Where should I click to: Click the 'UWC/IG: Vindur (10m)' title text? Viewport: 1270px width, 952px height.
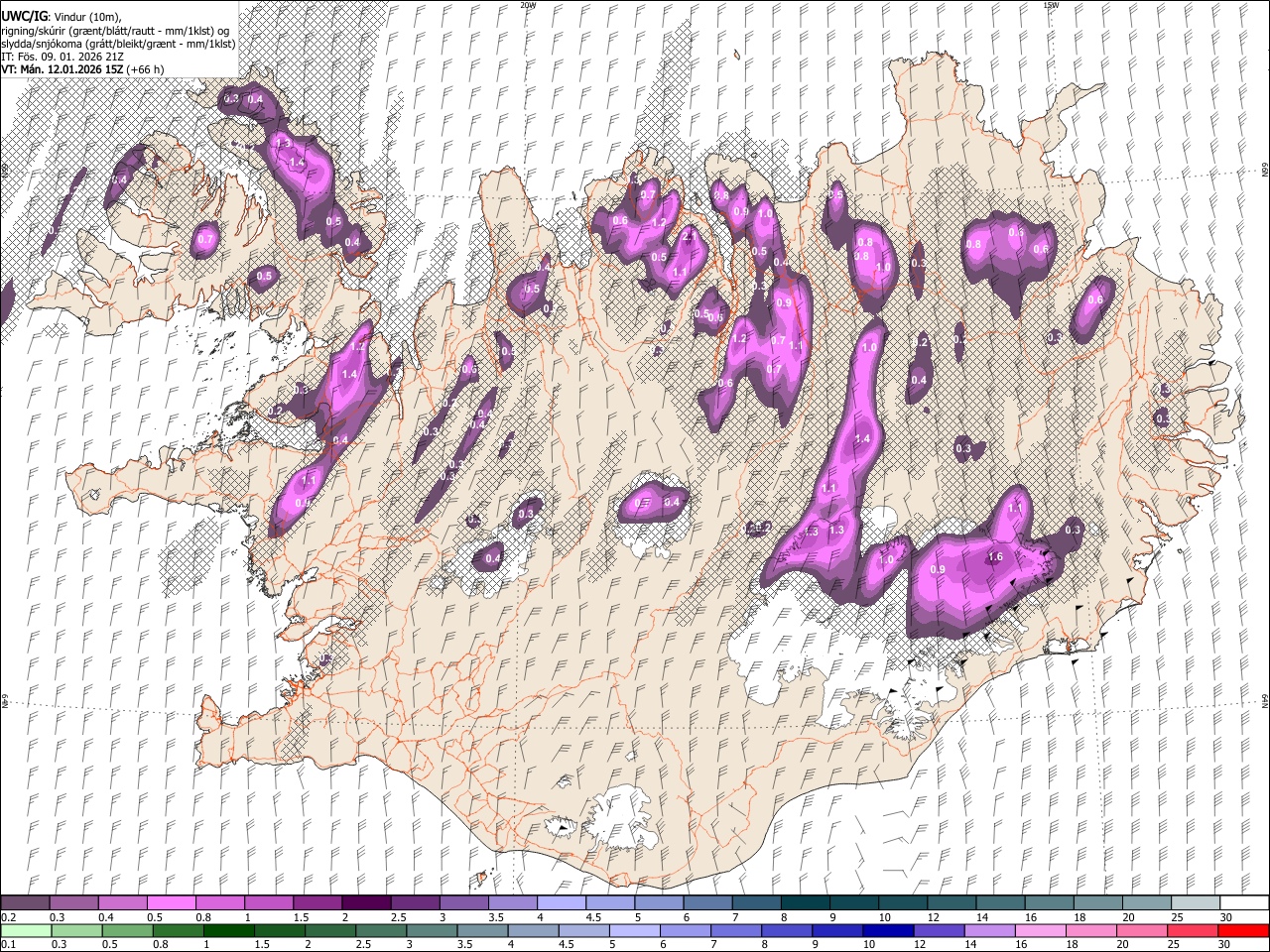(62, 17)
